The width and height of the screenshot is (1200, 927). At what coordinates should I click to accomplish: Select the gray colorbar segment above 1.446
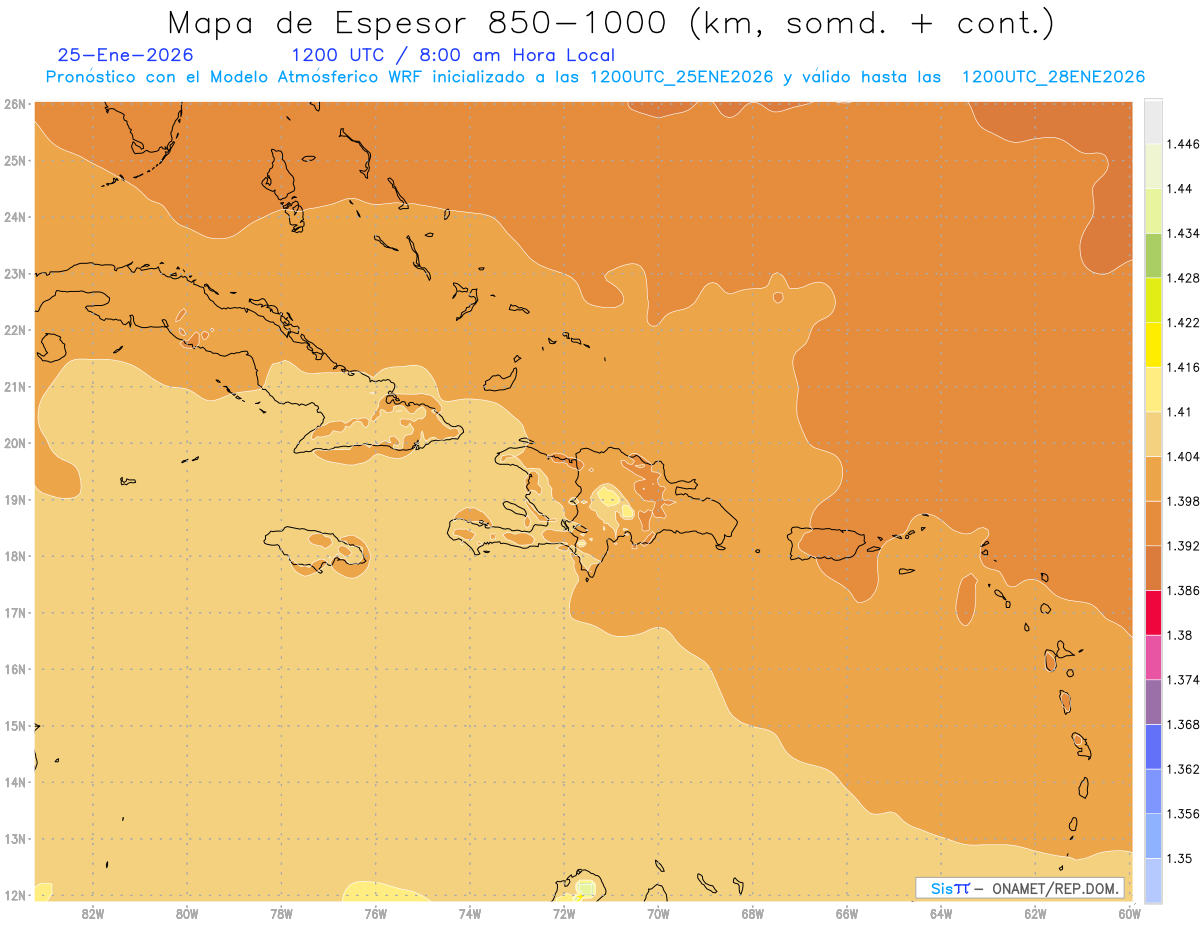[1153, 121]
